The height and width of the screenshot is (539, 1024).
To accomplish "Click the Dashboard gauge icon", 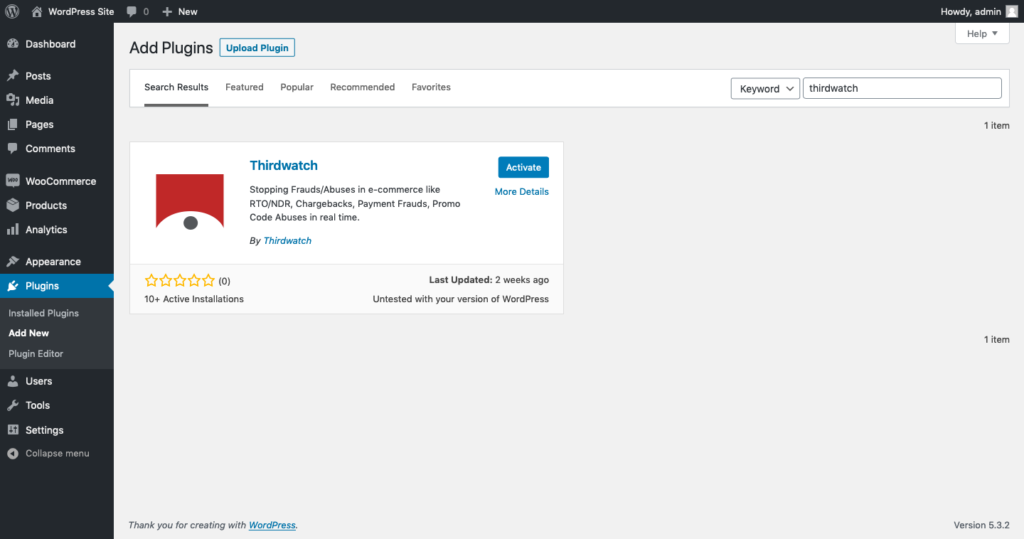I will [x=12, y=44].
